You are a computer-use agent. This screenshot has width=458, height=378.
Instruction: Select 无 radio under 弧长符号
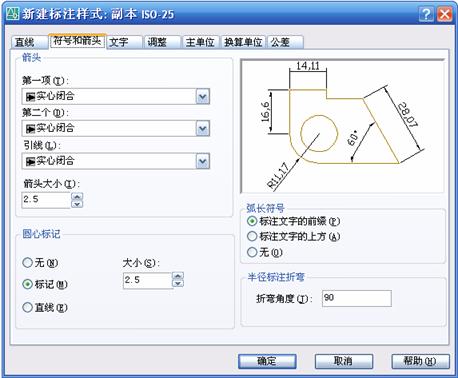[265, 252]
